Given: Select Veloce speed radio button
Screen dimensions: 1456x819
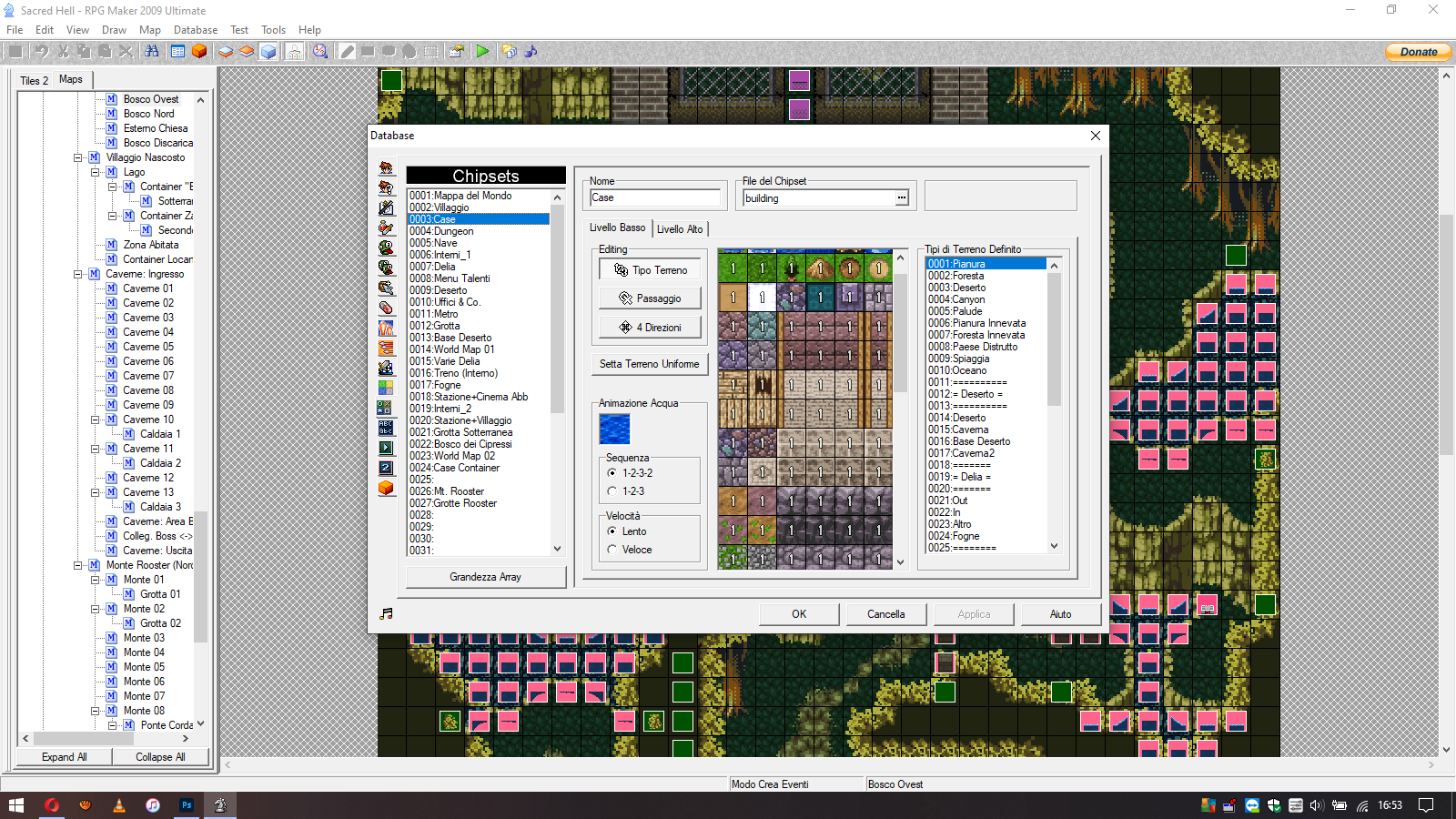Looking at the screenshot, I should coord(612,550).
